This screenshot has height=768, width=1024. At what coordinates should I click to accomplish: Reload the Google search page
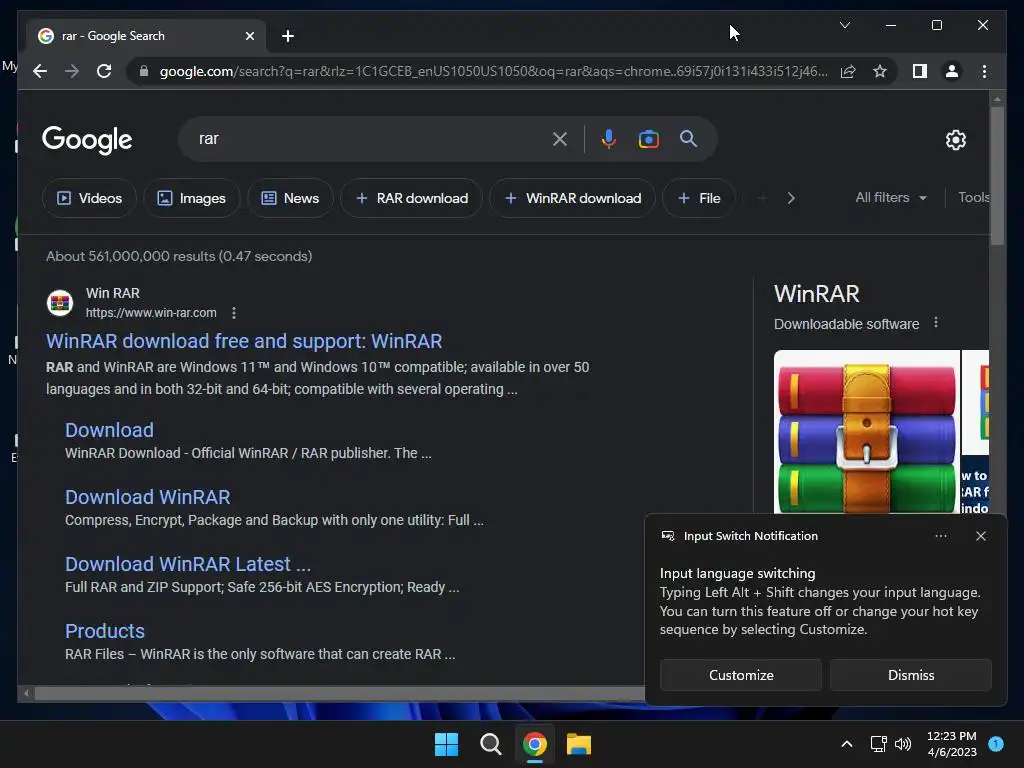click(104, 71)
